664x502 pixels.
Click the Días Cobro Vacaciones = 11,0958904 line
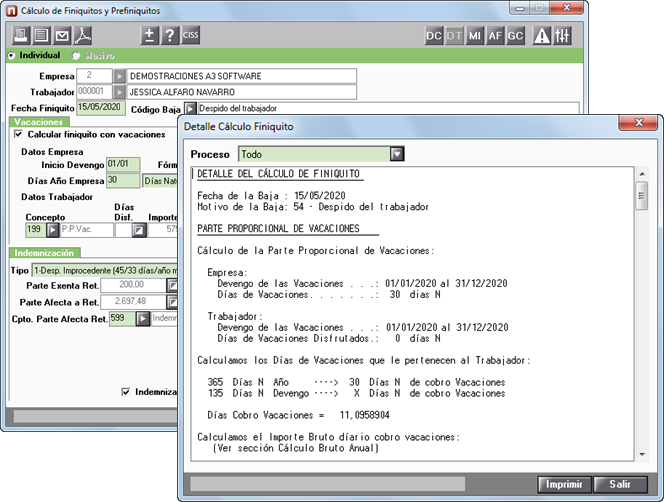coord(298,415)
